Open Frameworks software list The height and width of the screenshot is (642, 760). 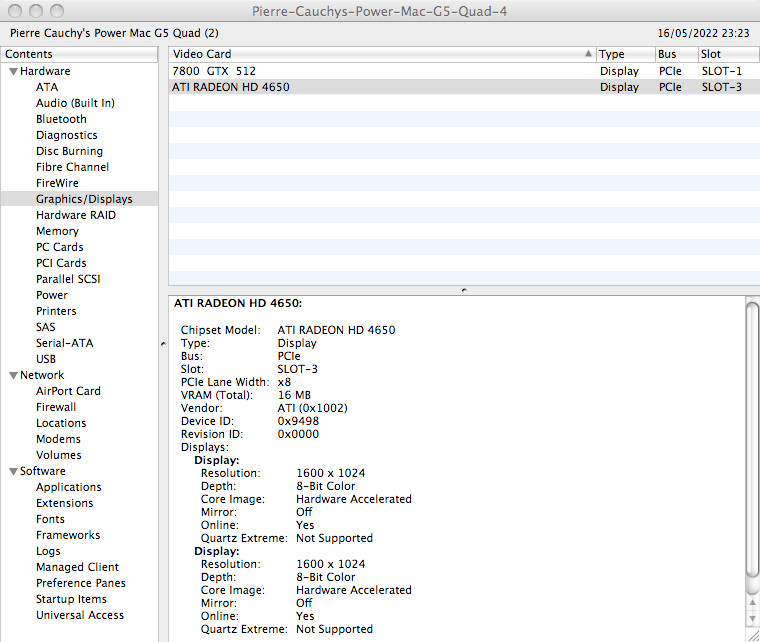(x=68, y=535)
